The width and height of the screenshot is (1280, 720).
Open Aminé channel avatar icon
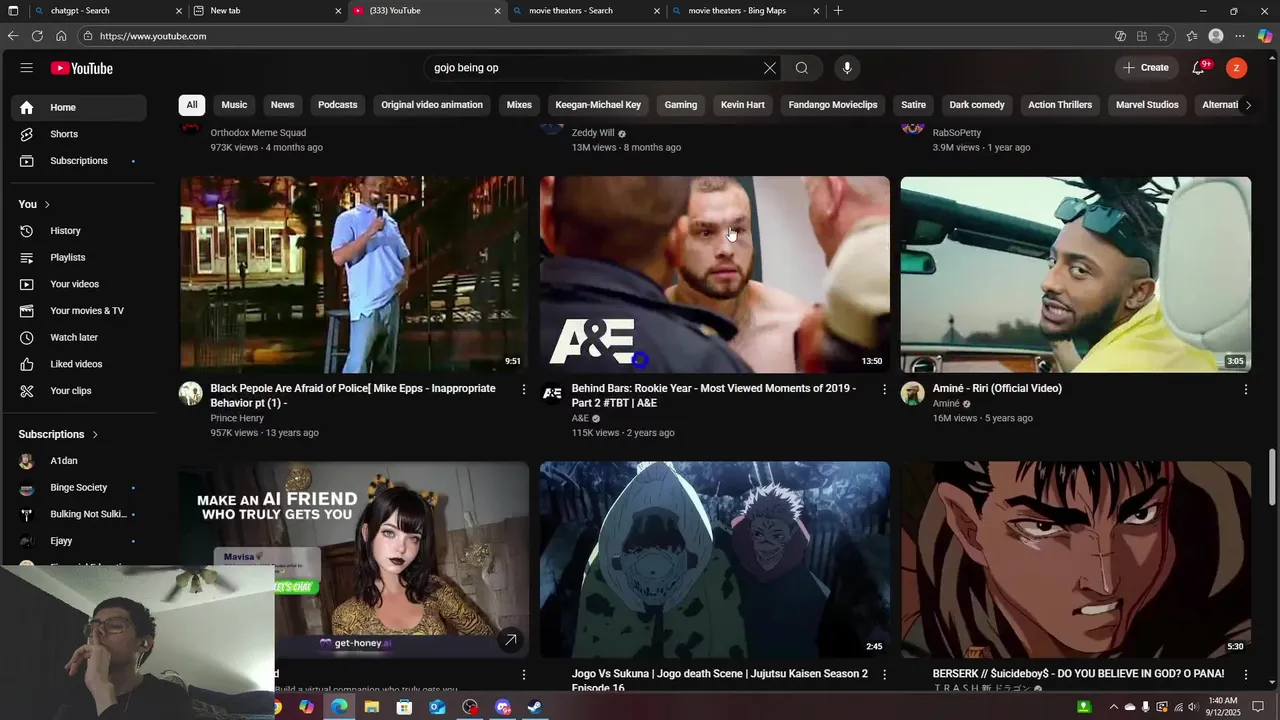point(912,393)
